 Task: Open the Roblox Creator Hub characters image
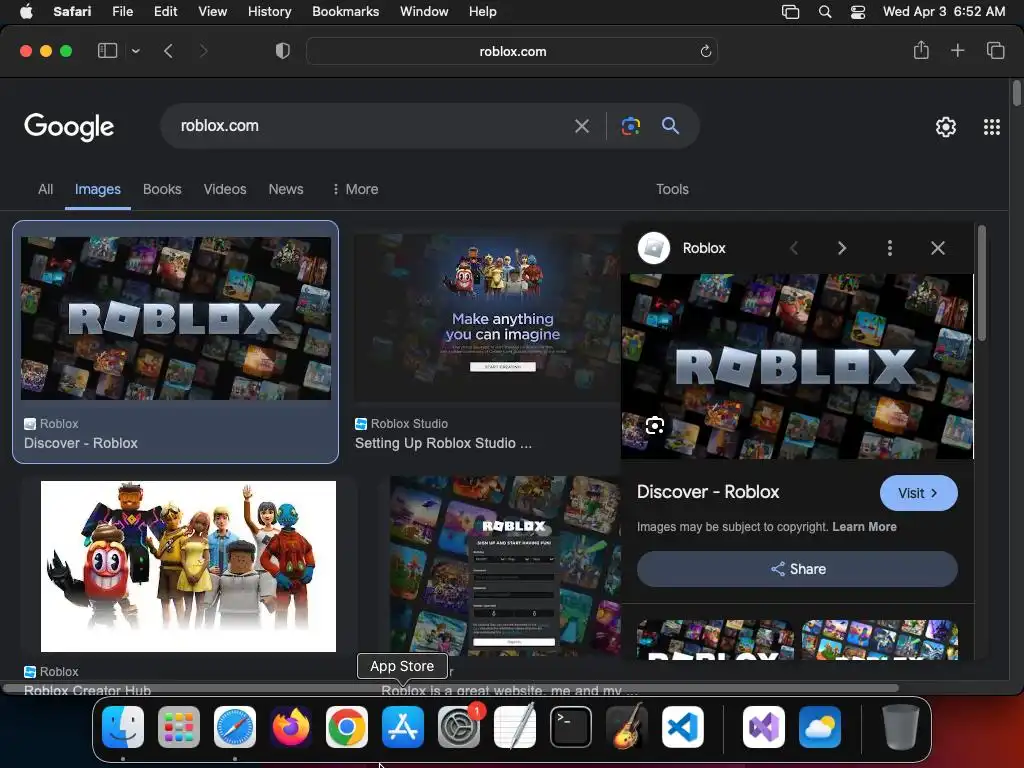coord(189,566)
